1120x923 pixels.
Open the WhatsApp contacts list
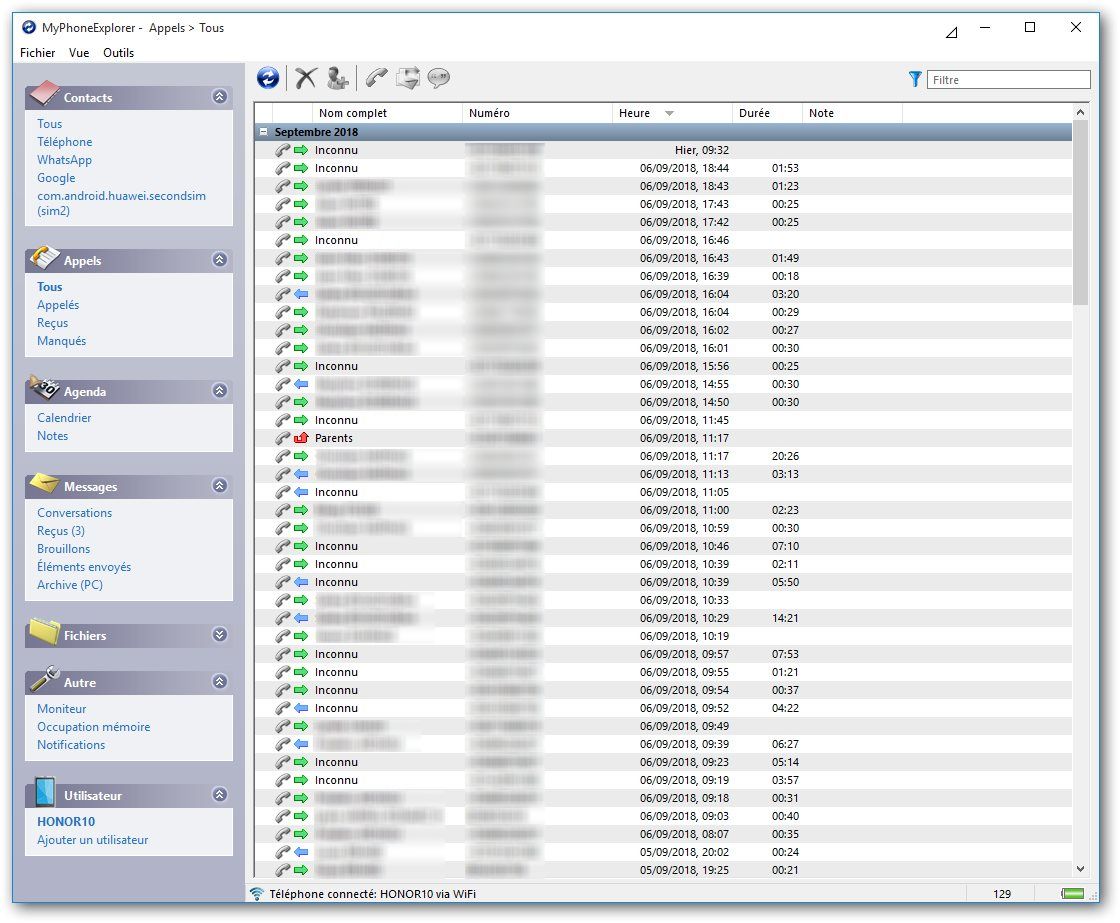coord(64,160)
